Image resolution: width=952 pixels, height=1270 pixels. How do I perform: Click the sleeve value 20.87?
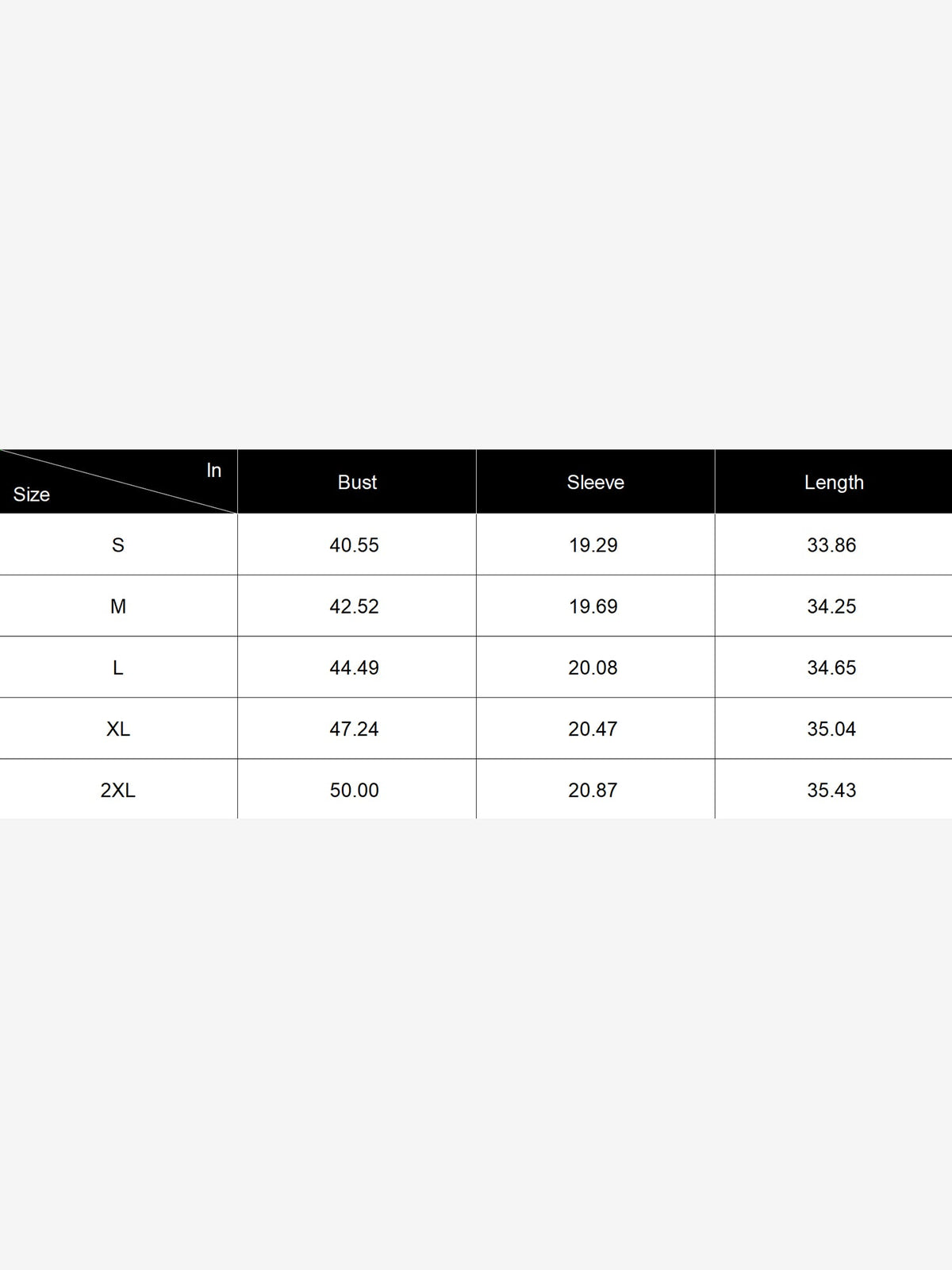[593, 790]
